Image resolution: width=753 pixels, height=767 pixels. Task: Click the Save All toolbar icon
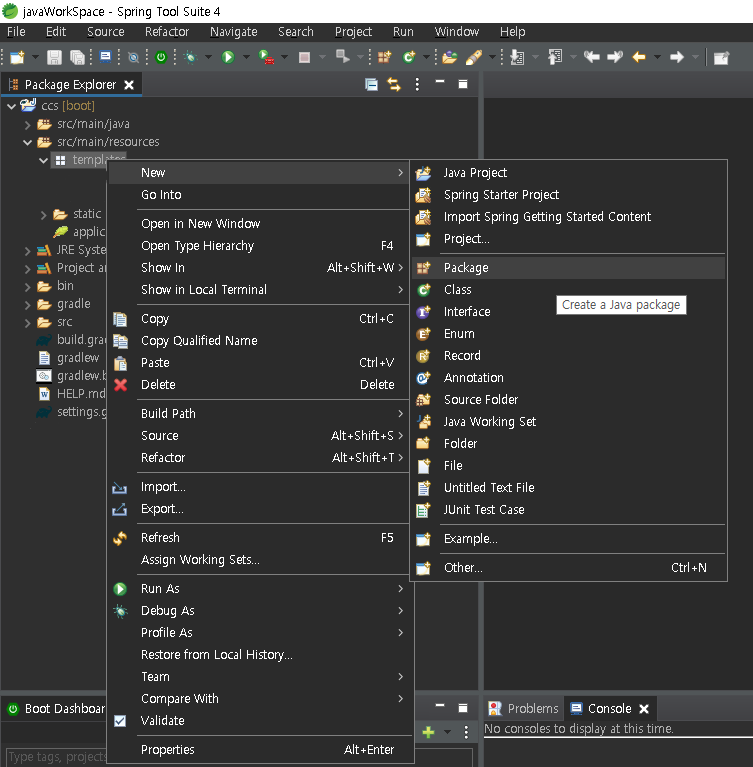coord(77,57)
